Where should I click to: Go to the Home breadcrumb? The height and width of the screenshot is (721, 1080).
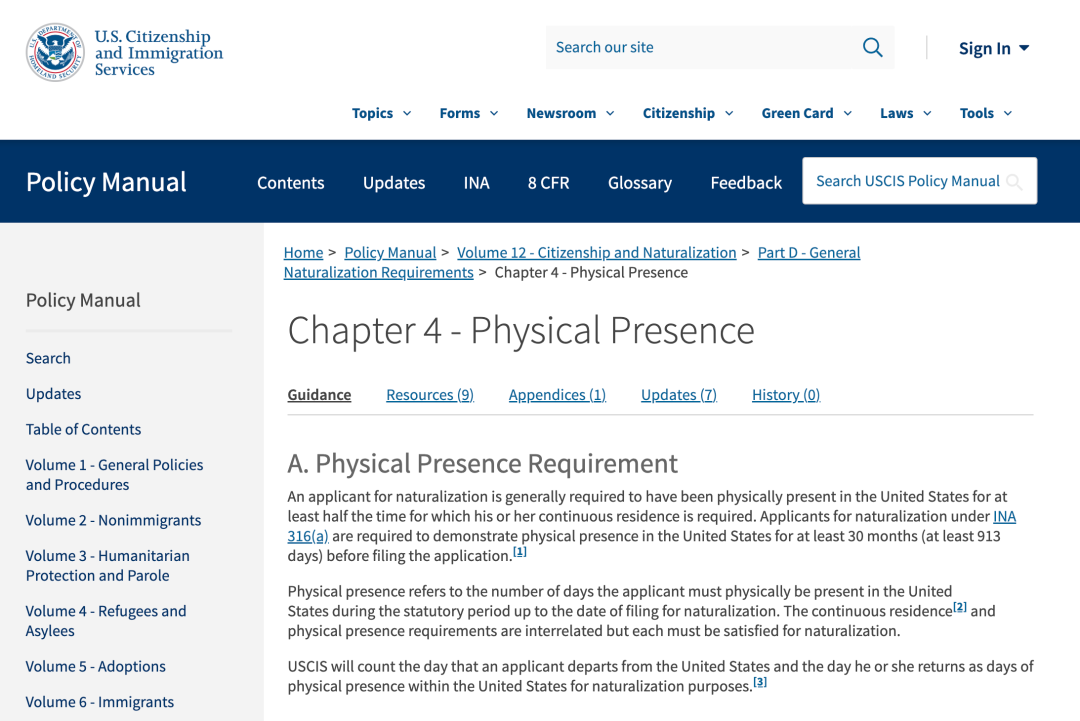[x=303, y=253]
